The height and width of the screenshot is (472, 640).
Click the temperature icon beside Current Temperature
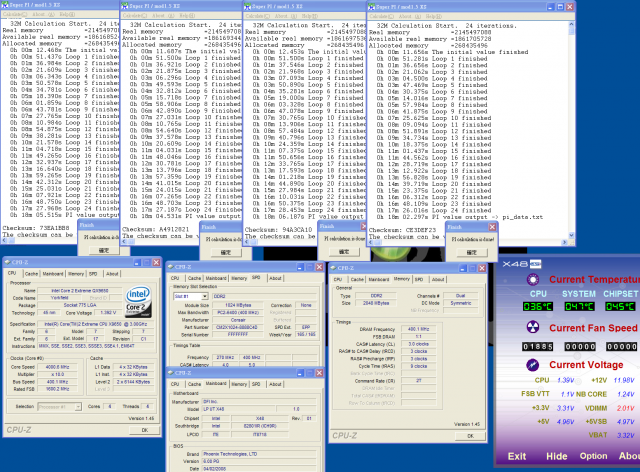[x=533, y=280]
